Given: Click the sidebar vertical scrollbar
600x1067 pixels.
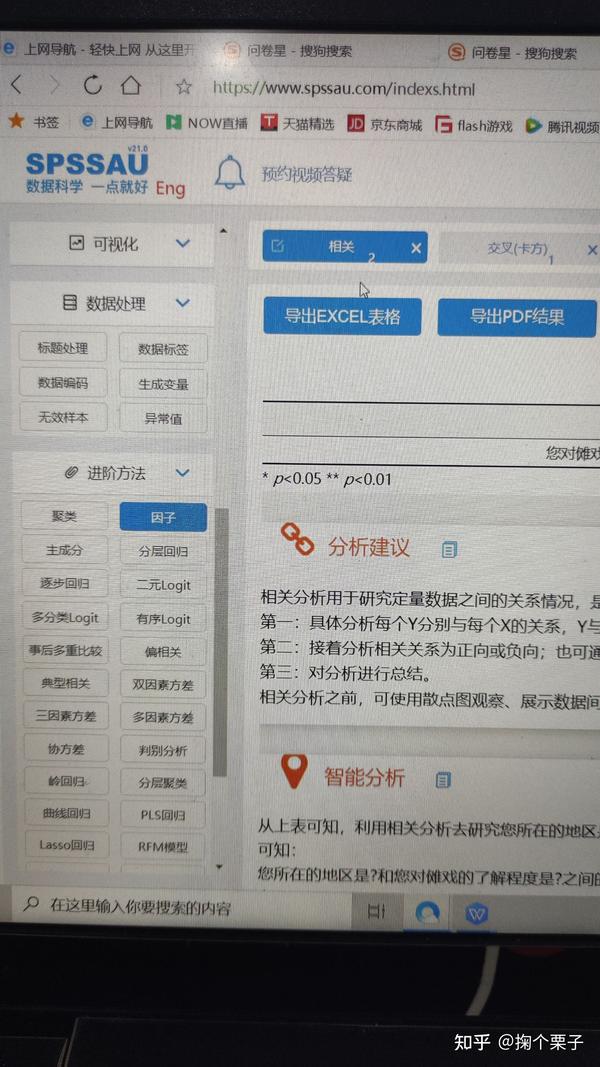Looking at the screenshot, I should 220,642.
